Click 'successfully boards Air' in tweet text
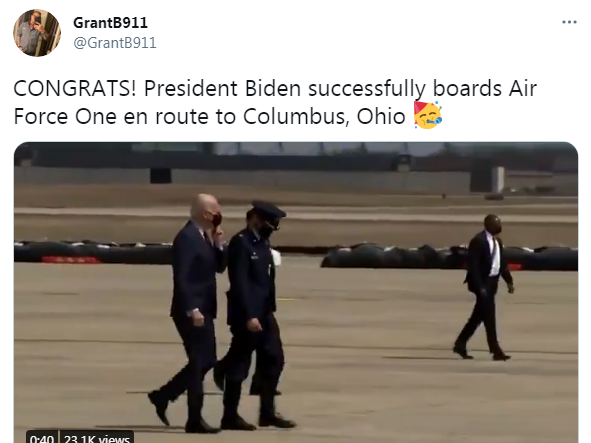Image resolution: width=591 pixels, height=443 pixels. 423,89
